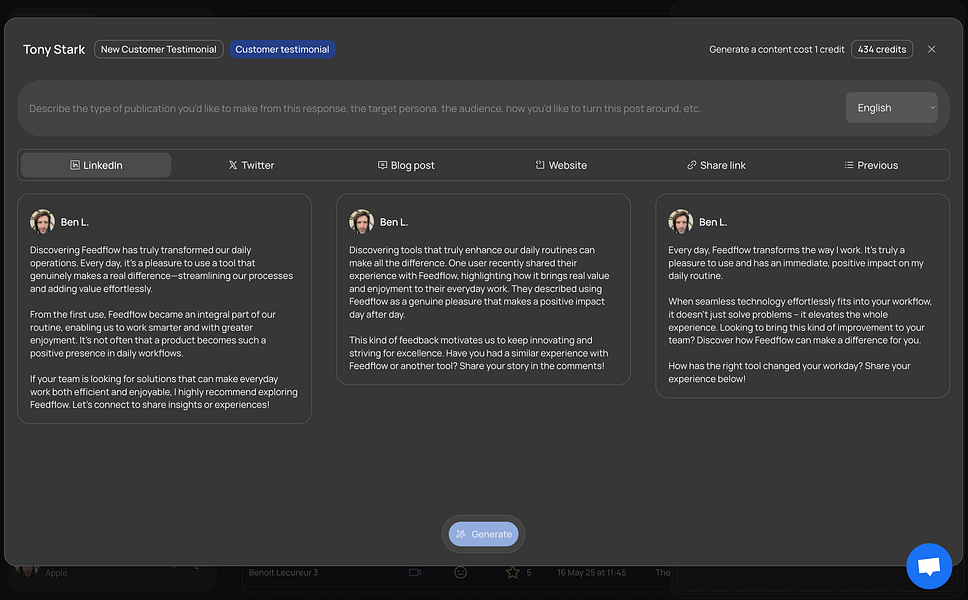Open the English language dropdown
The image size is (968, 600).
coord(890,107)
